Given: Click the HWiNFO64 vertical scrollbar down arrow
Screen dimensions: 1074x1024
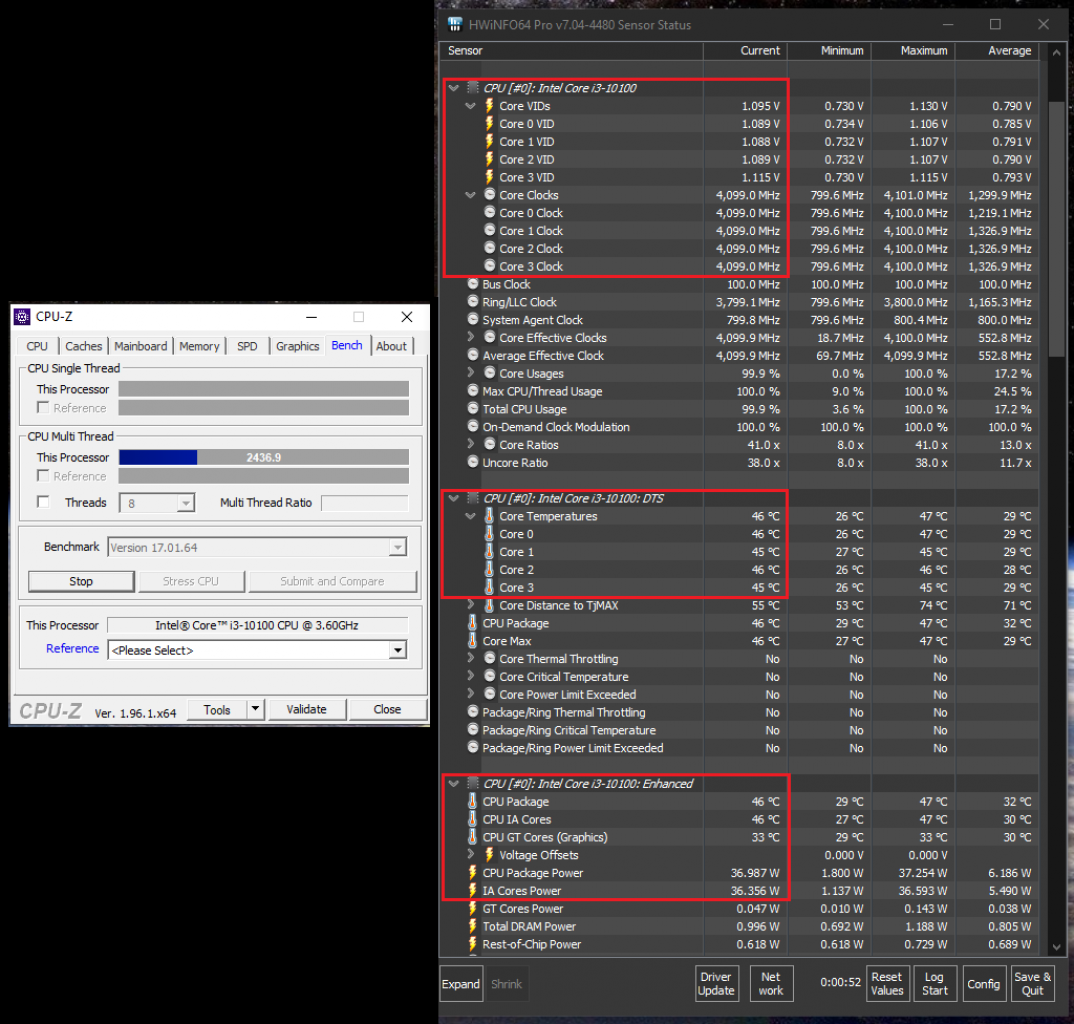Looking at the screenshot, I should click(x=1056, y=947).
